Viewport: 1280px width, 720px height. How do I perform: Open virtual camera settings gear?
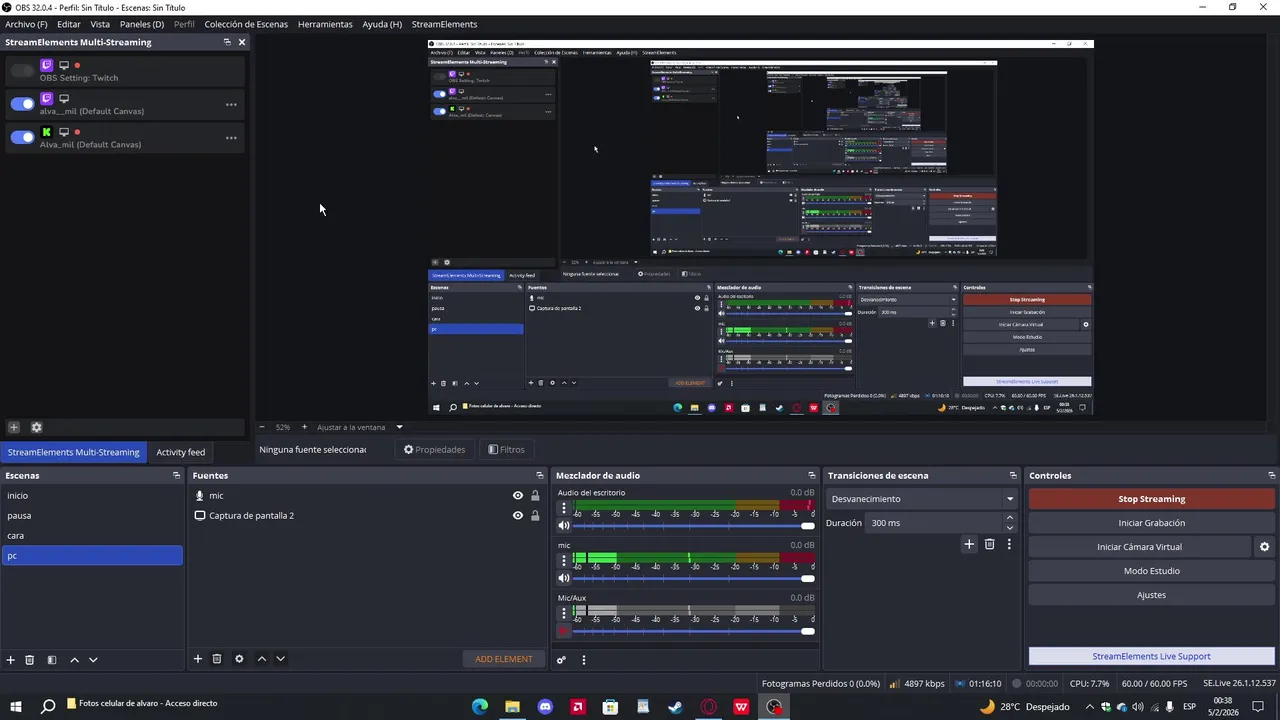pyautogui.click(x=1264, y=547)
